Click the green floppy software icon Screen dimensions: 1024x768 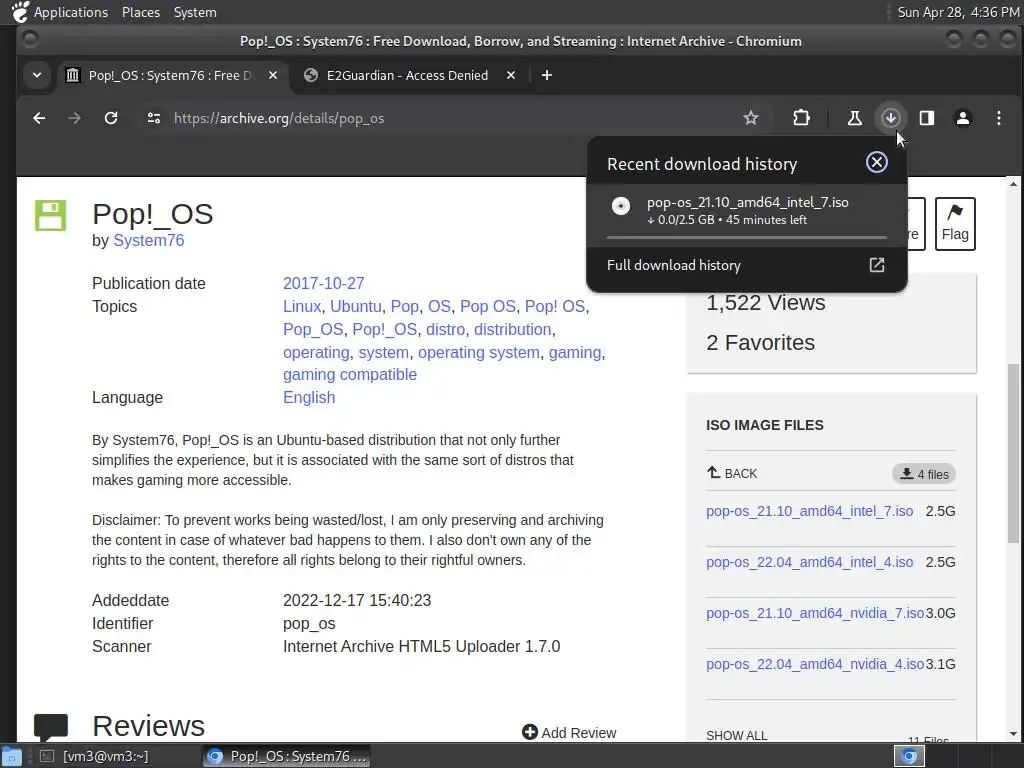click(x=50, y=216)
